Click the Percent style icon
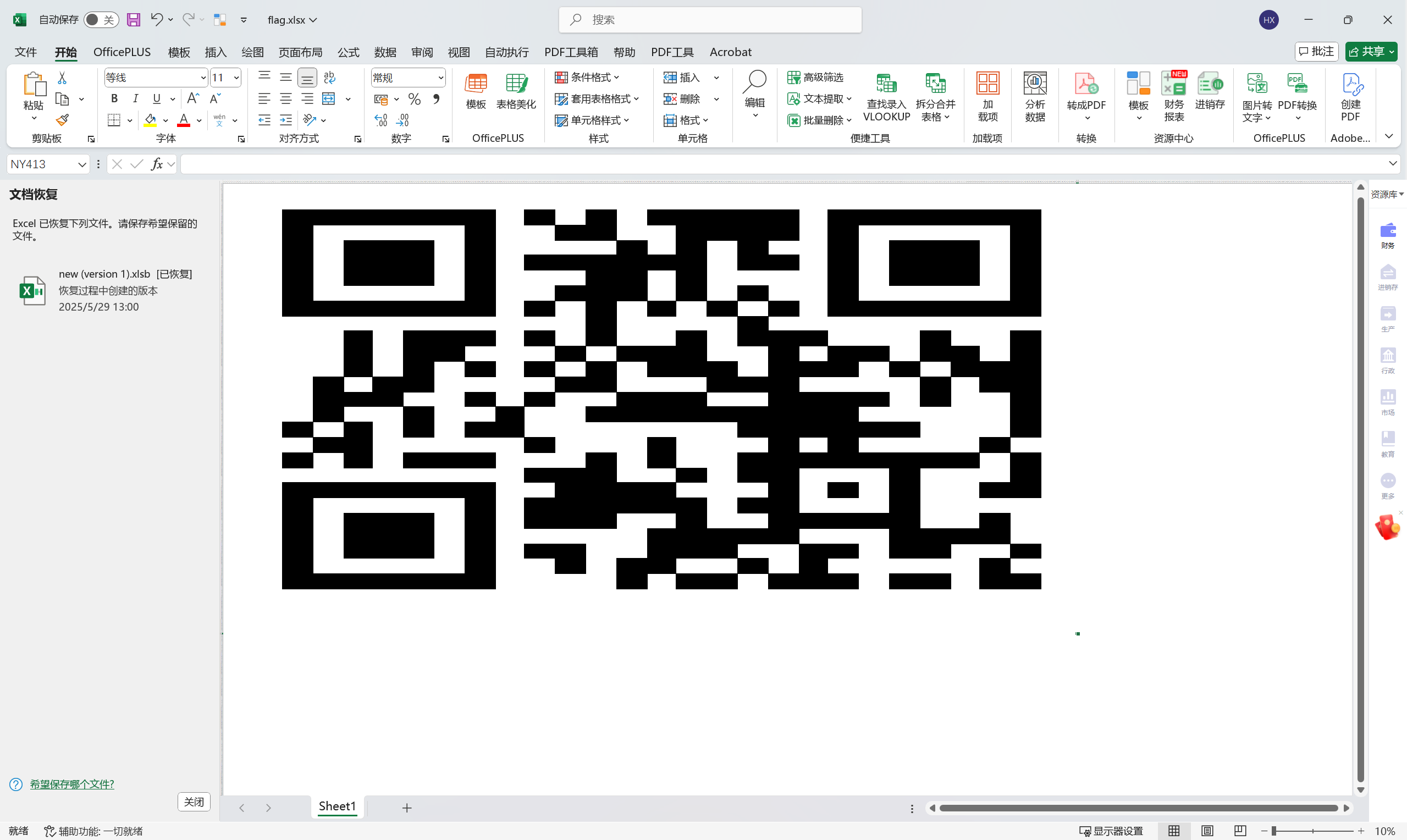1407x840 pixels. pos(414,99)
